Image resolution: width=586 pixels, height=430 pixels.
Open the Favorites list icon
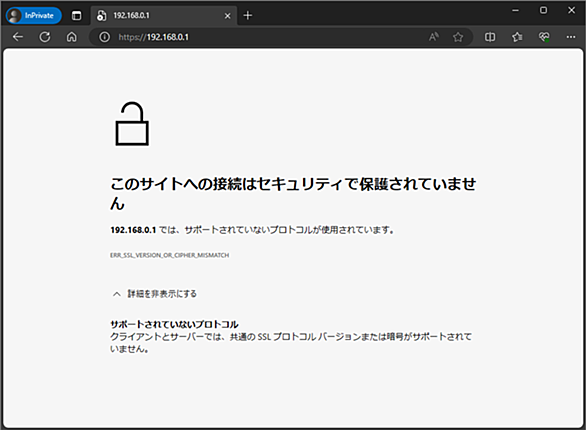517,37
